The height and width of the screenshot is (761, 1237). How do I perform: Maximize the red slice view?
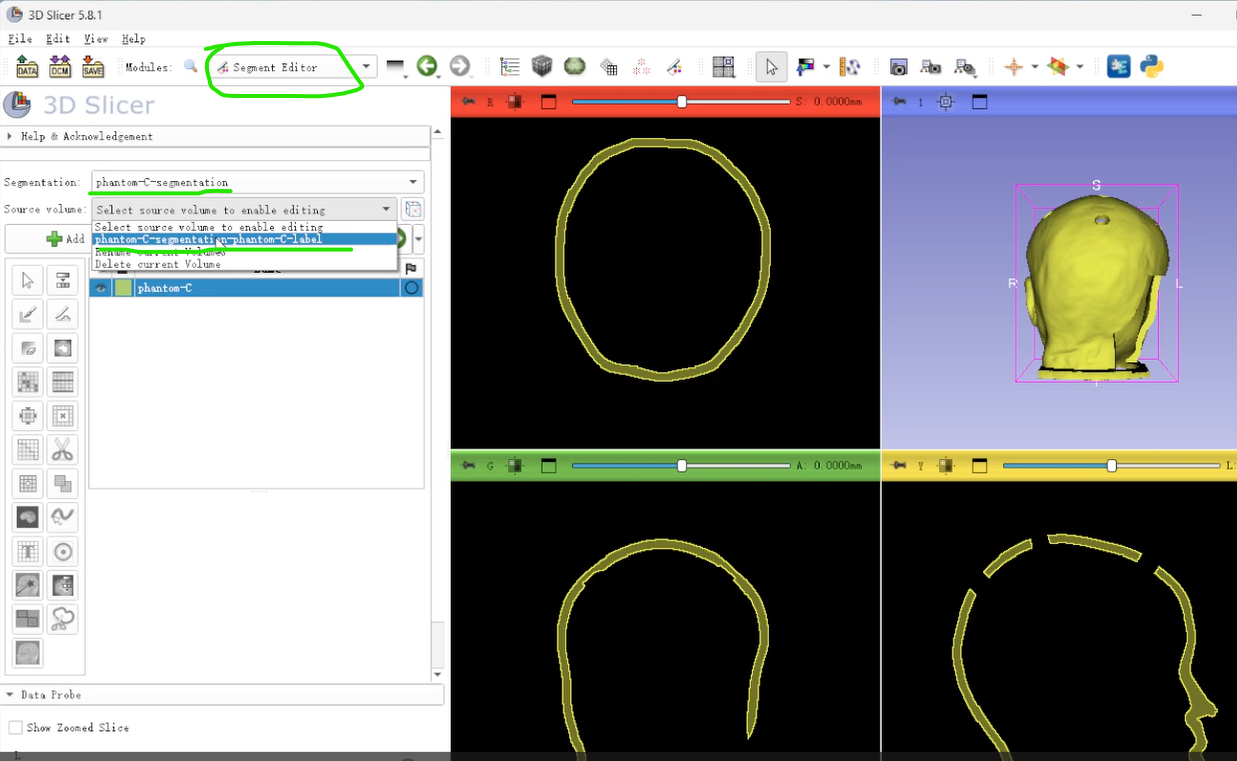tap(548, 101)
